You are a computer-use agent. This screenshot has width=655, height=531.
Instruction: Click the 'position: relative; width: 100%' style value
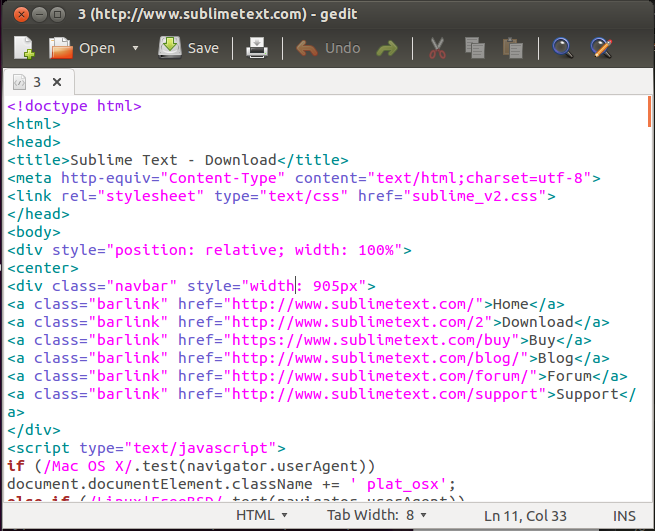pos(254,250)
